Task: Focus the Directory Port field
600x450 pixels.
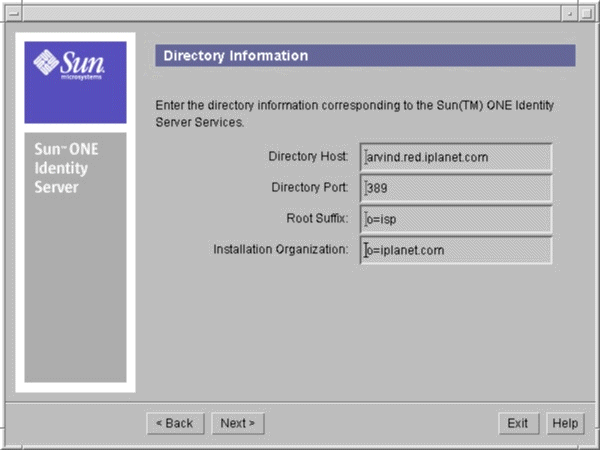Action: click(x=456, y=188)
